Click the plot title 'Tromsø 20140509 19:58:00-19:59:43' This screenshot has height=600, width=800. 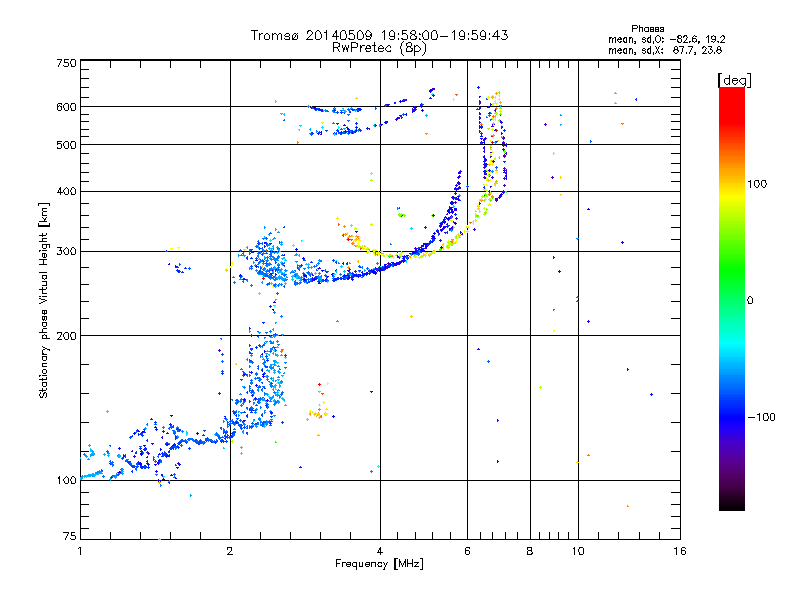379,35
